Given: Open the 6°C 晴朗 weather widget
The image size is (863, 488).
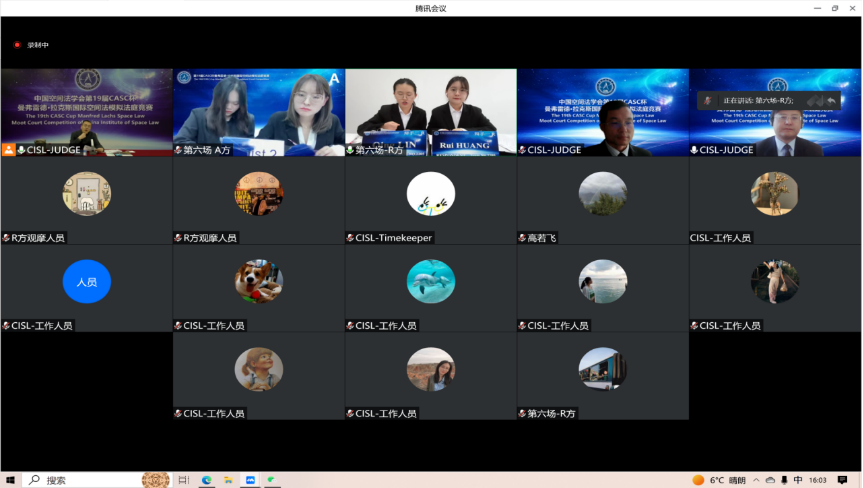Looking at the screenshot, I should (719, 480).
